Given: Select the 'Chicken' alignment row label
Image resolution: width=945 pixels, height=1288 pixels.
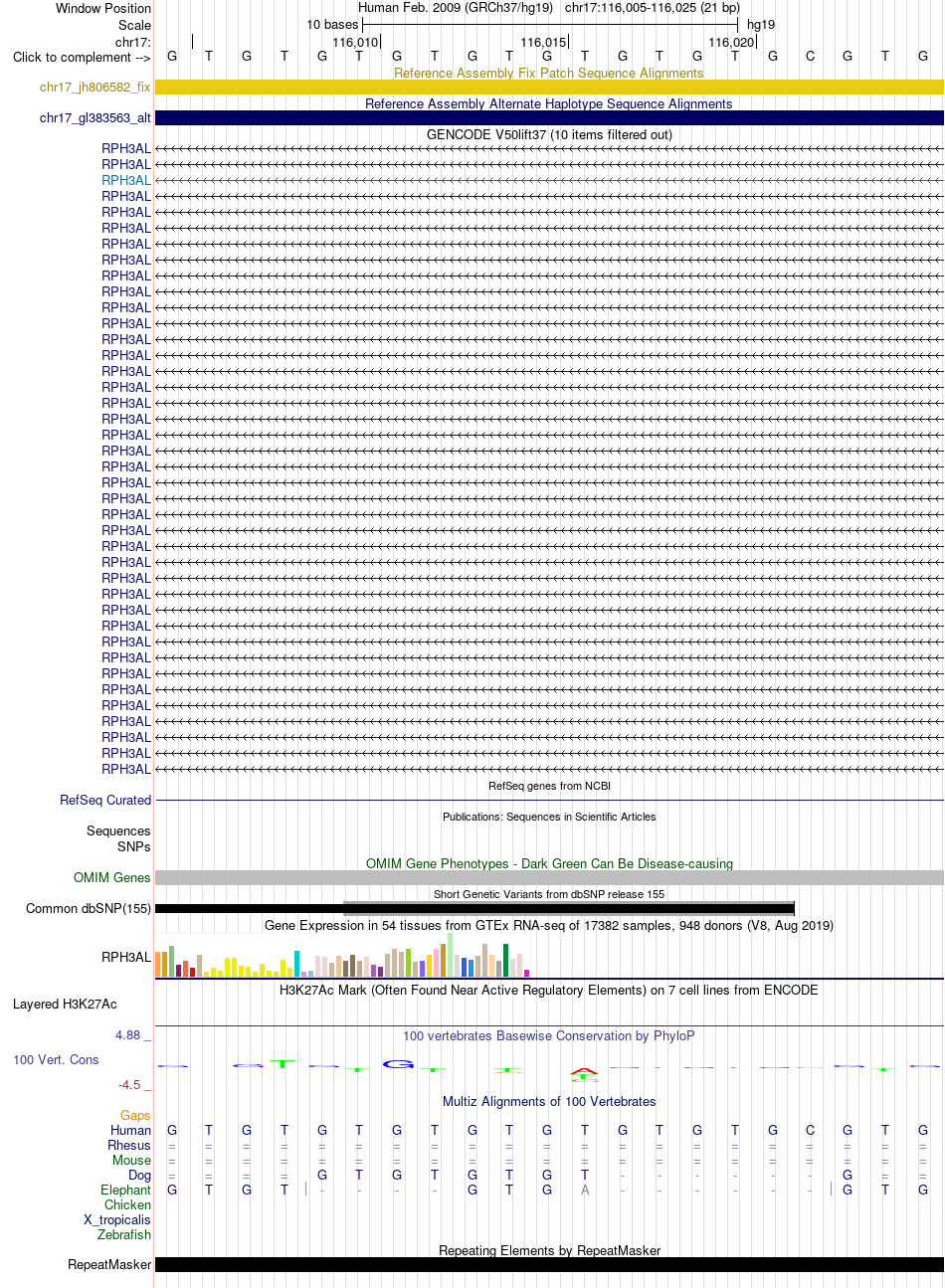Looking at the screenshot, I should 128,1204.
